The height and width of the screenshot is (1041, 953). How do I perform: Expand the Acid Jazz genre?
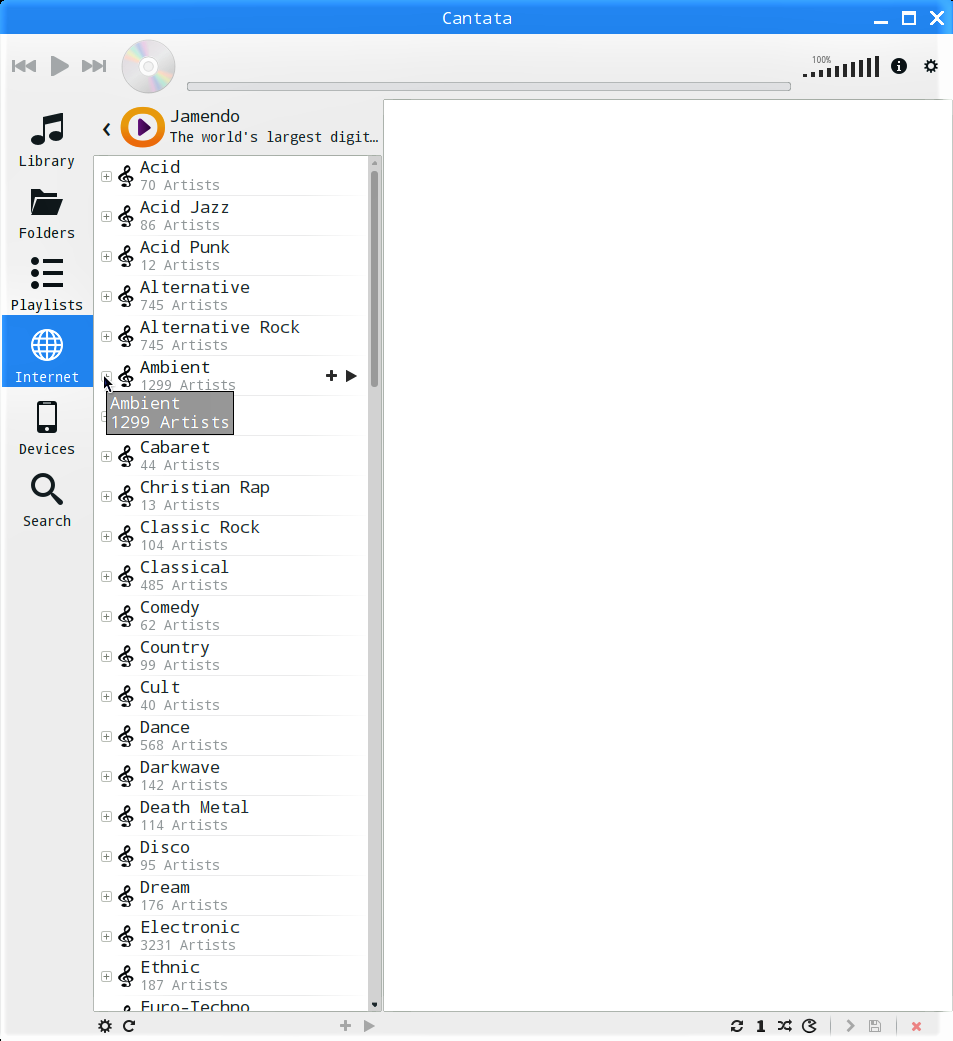click(x=106, y=216)
